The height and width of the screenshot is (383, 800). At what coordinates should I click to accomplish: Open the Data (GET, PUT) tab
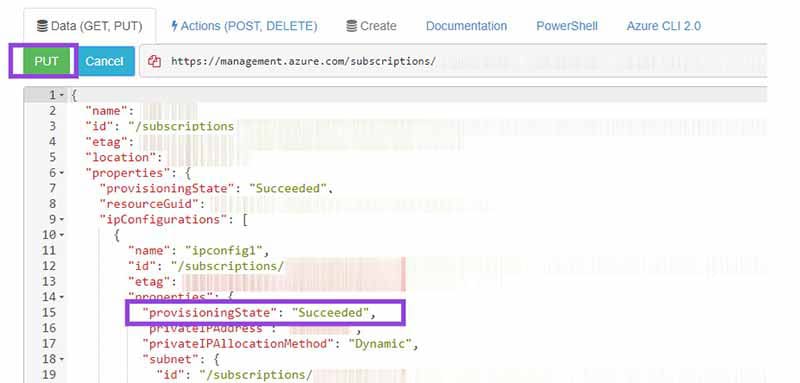point(90,26)
